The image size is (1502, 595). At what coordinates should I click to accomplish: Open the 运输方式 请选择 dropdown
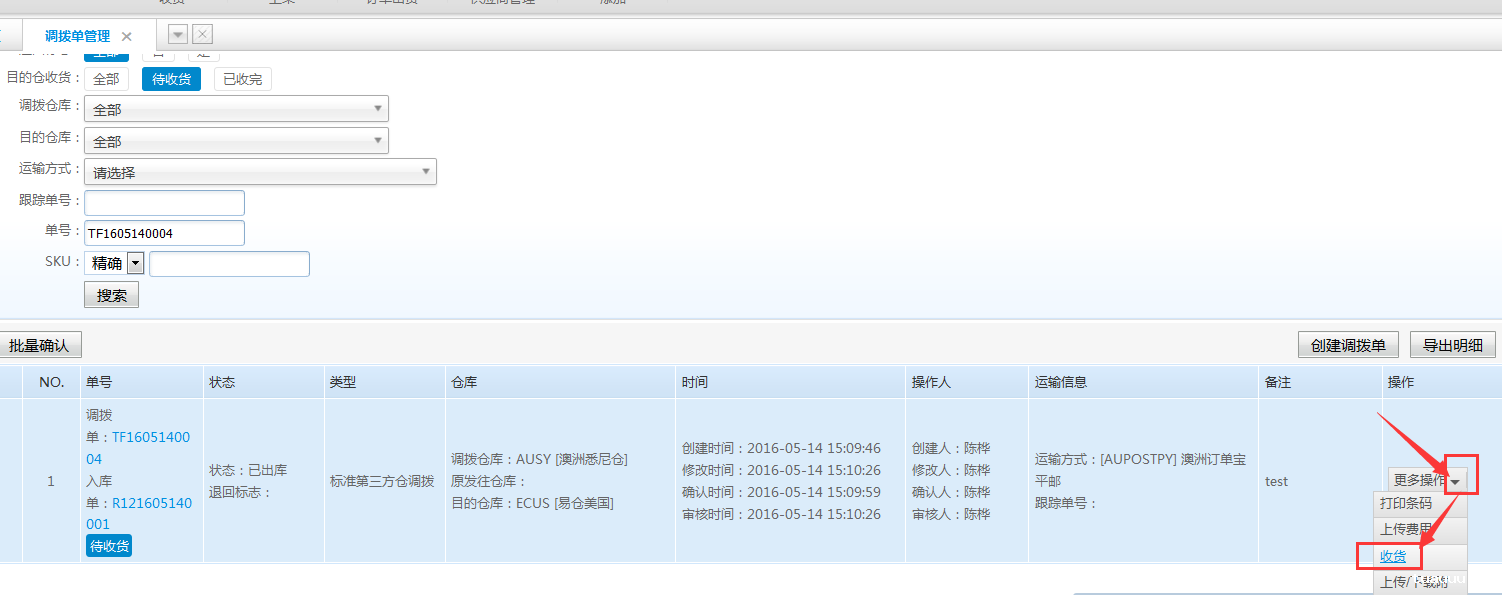[x=425, y=171]
